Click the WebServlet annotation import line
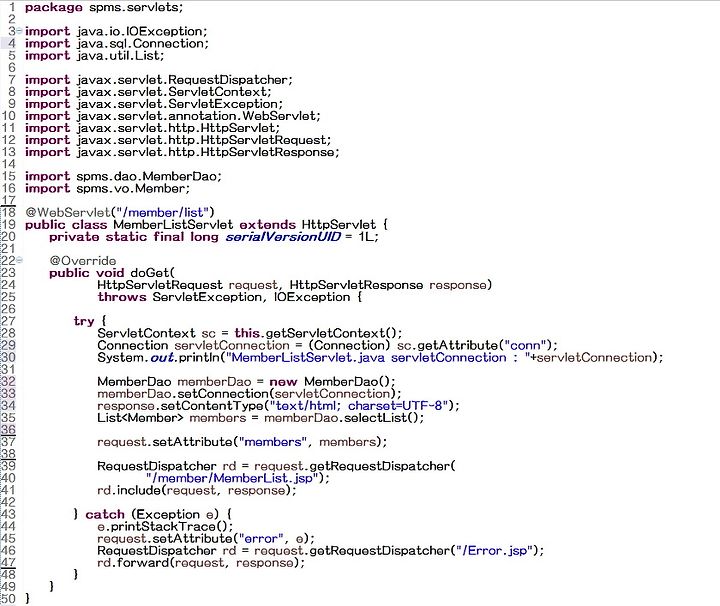This screenshot has height=606, width=720. [173, 116]
